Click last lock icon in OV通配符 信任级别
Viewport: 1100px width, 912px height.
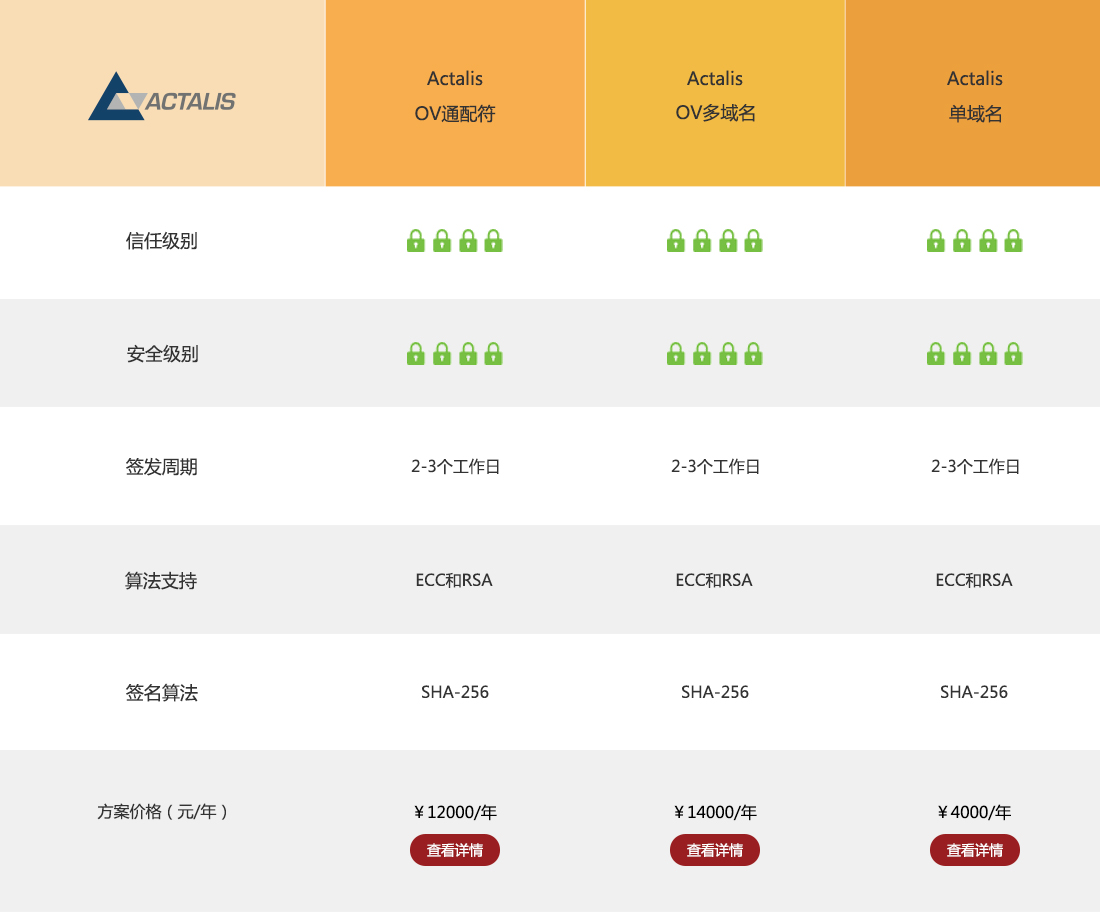click(x=494, y=241)
